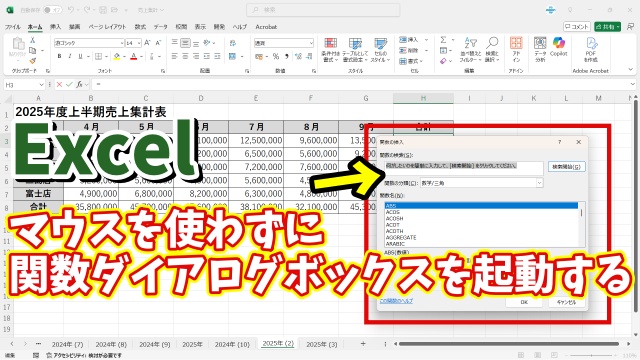The height and width of the screenshot is (360, 640).
Task: Click the Wrap Text icon
Action: click(x=233, y=42)
